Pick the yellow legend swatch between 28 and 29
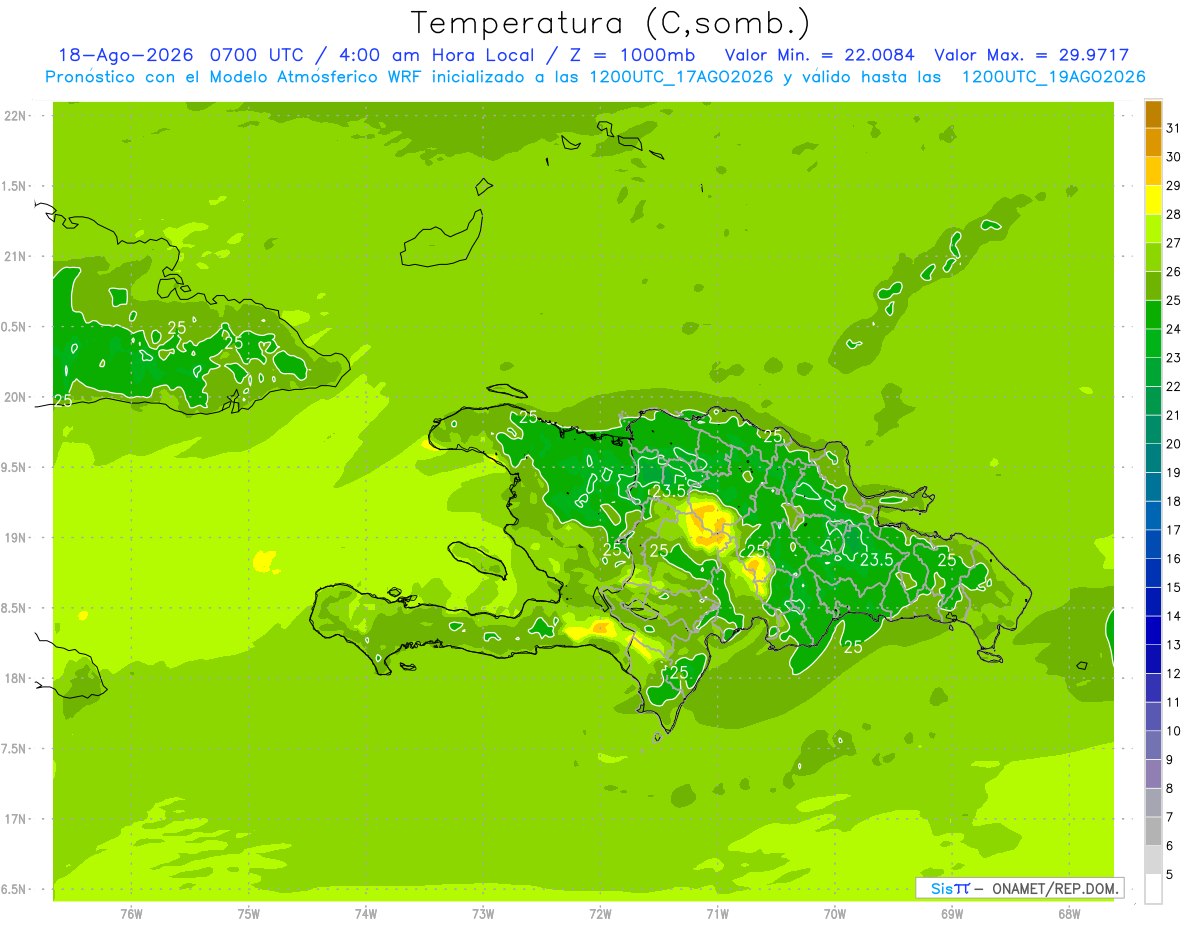Viewport: 1200px width, 927px height. (1153, 201)
